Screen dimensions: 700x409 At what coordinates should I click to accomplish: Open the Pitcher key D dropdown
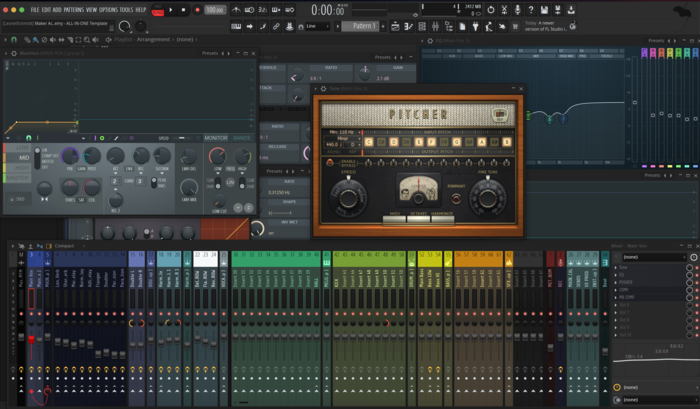(354, 145)
